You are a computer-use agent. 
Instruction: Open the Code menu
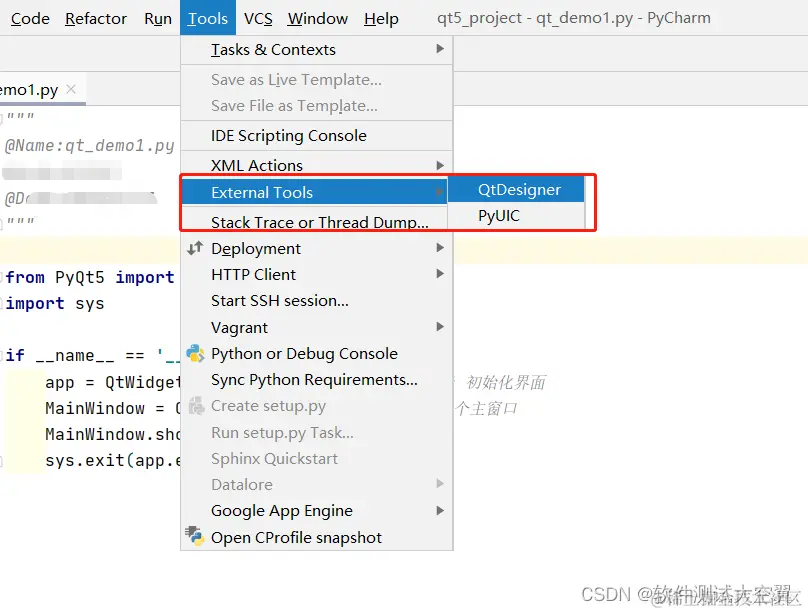(30, 19)
